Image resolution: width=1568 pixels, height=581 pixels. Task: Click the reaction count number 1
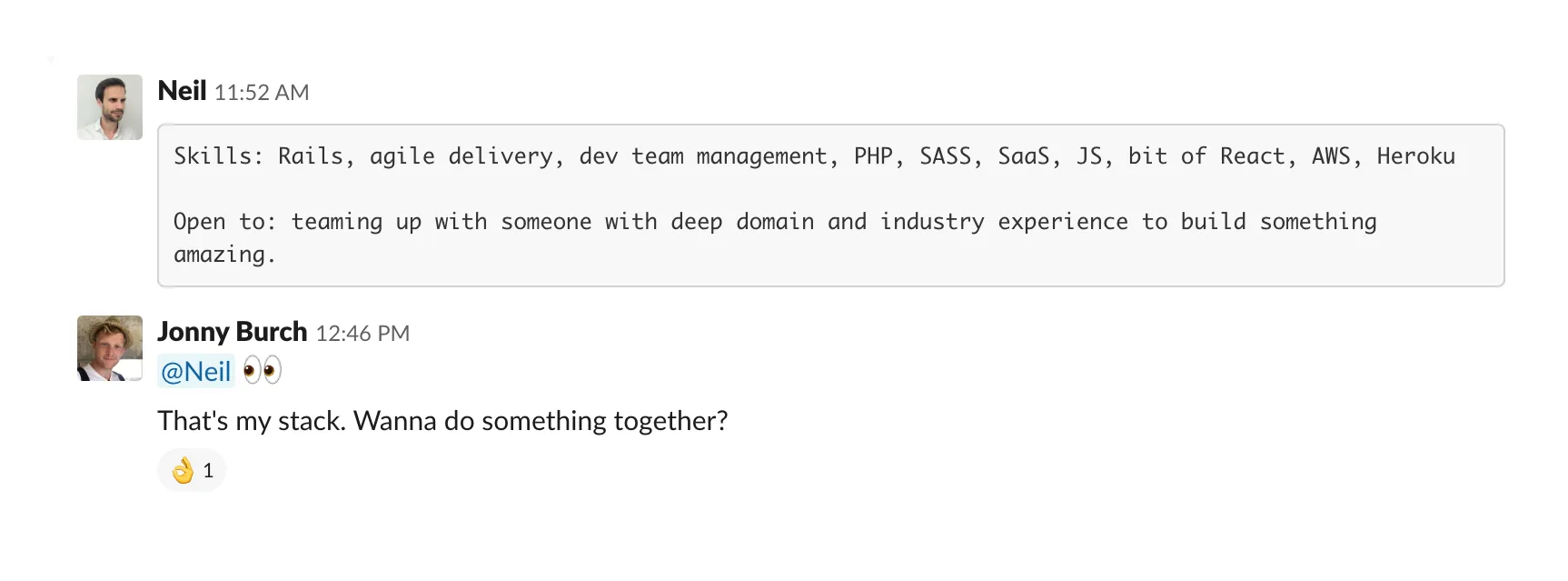pyautogui.click(x=208, y=470)
